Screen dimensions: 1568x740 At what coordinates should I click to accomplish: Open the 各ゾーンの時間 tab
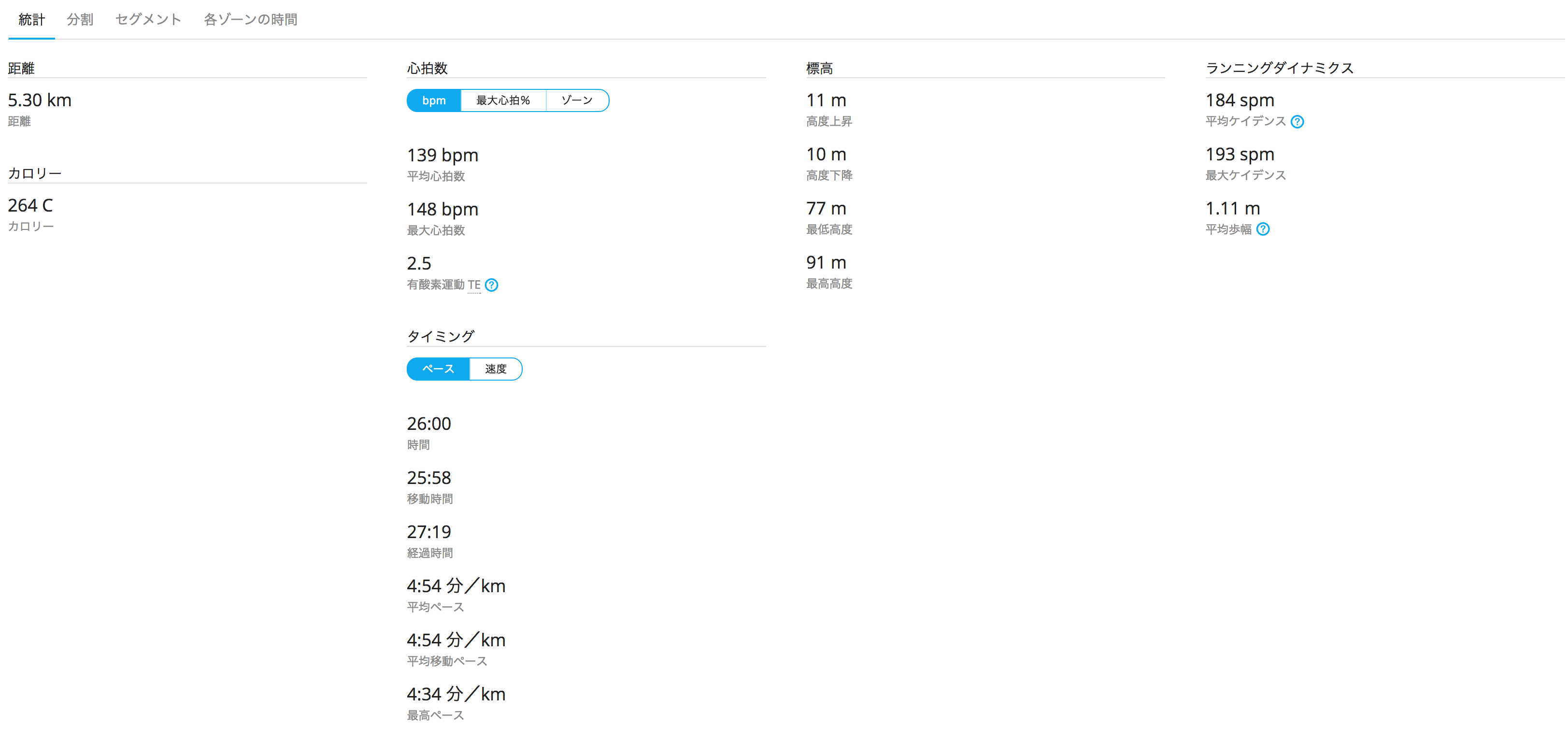(x=250, y=19)
